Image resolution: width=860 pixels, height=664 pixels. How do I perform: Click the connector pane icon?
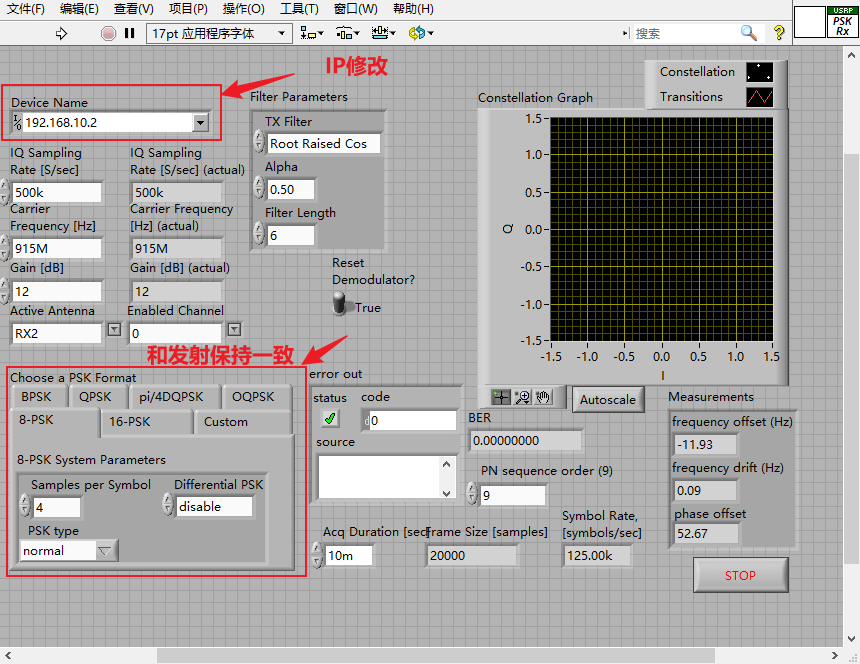tap(810, 22)
